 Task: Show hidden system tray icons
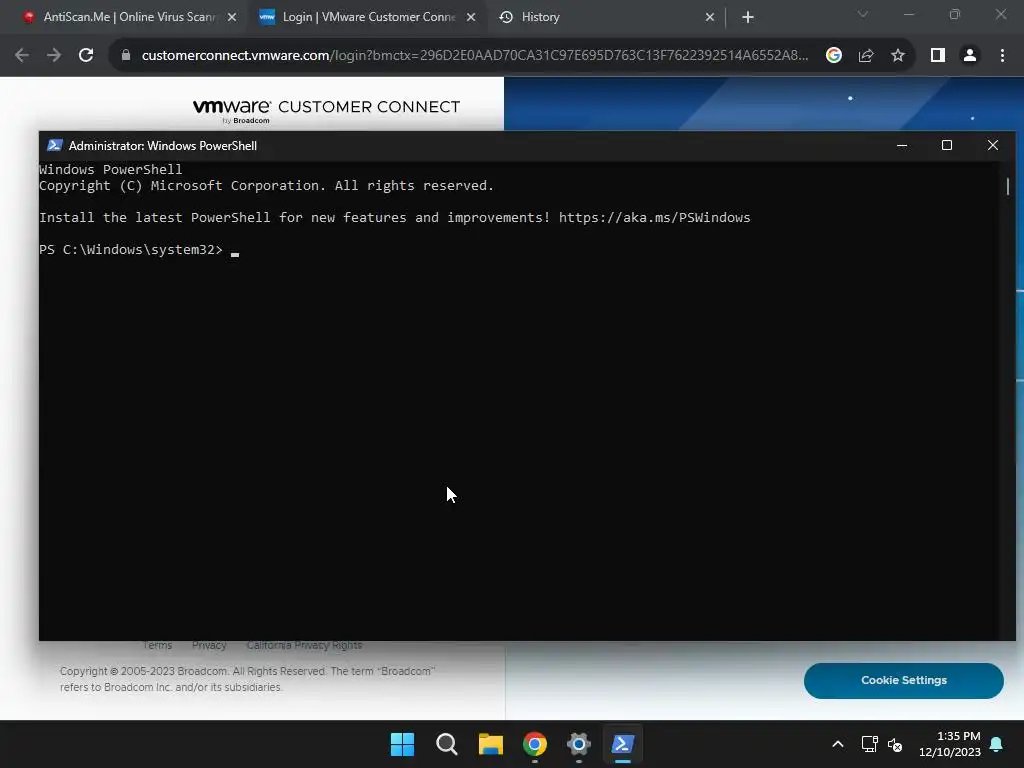tap(838, 744)
